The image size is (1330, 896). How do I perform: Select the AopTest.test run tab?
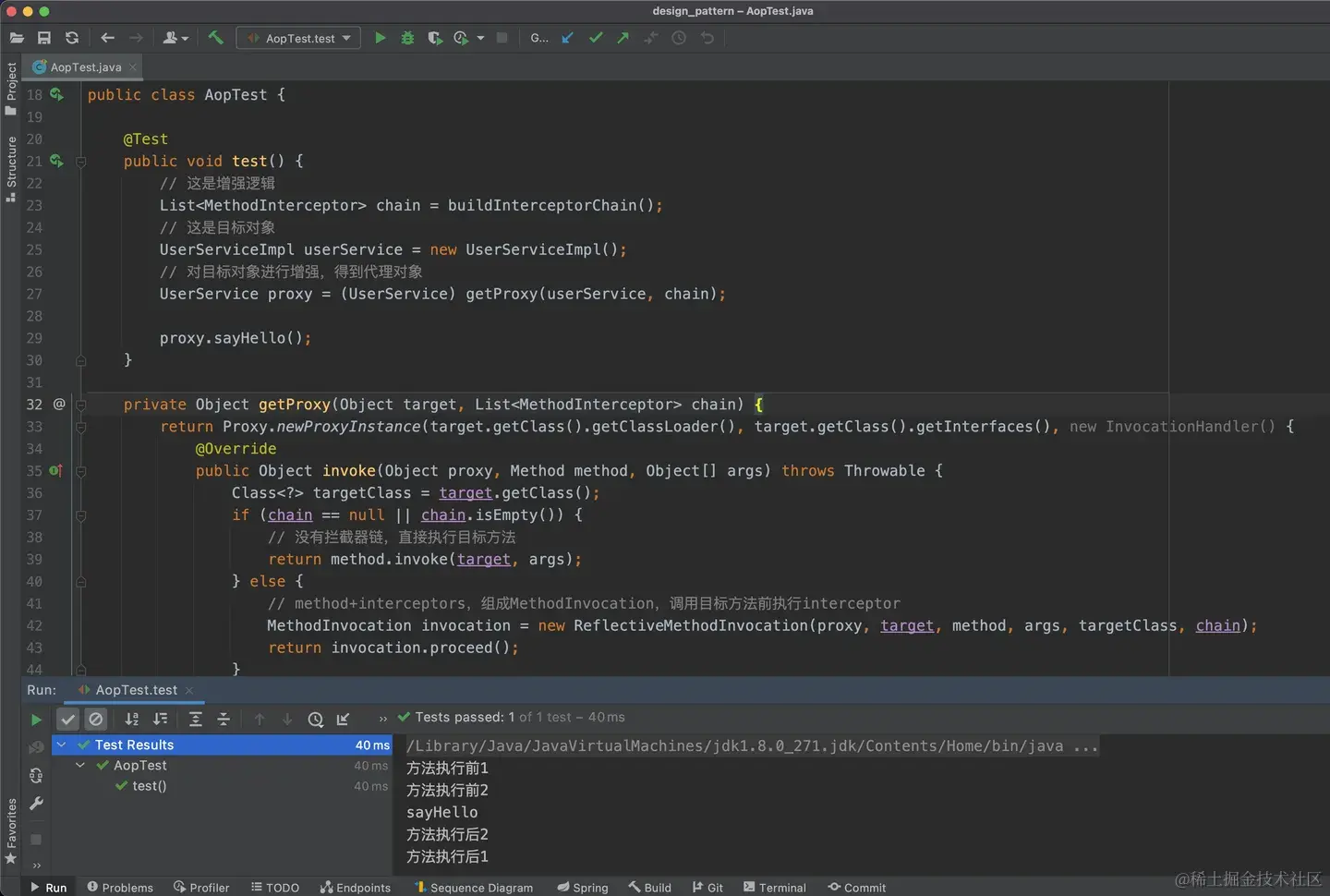click(137, 690)
